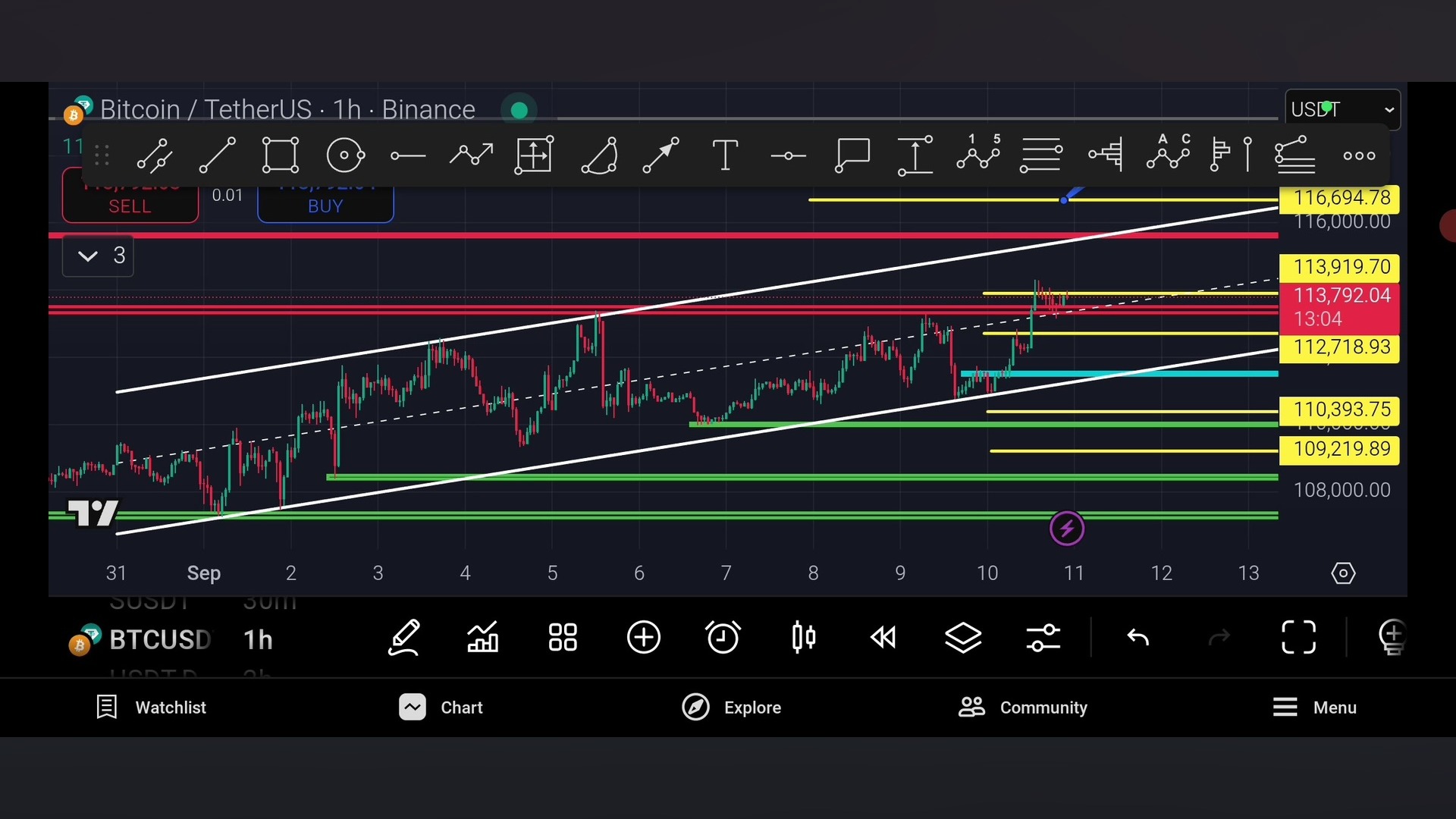This screenshot has height=819, width=1456.
Task: Select the arrow line tool
Action: tap(661, 155)
